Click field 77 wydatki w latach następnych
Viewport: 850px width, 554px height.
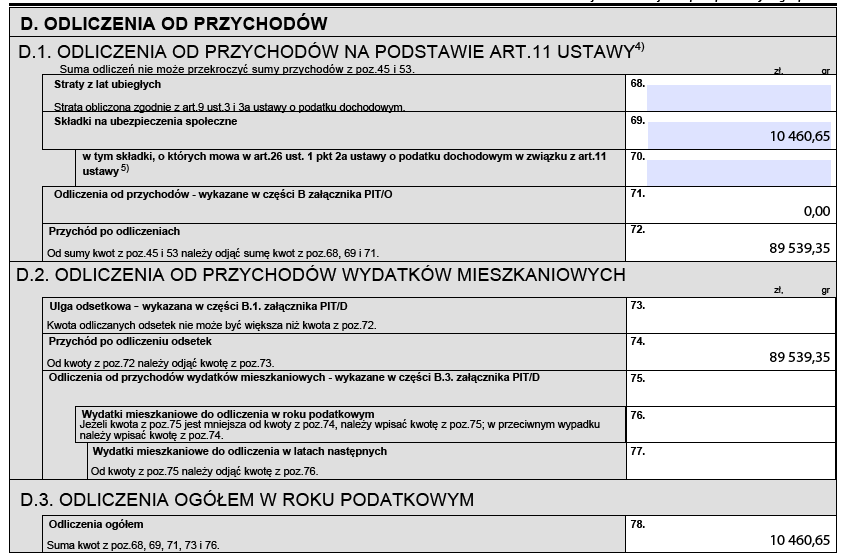click(x=731, y=461)
